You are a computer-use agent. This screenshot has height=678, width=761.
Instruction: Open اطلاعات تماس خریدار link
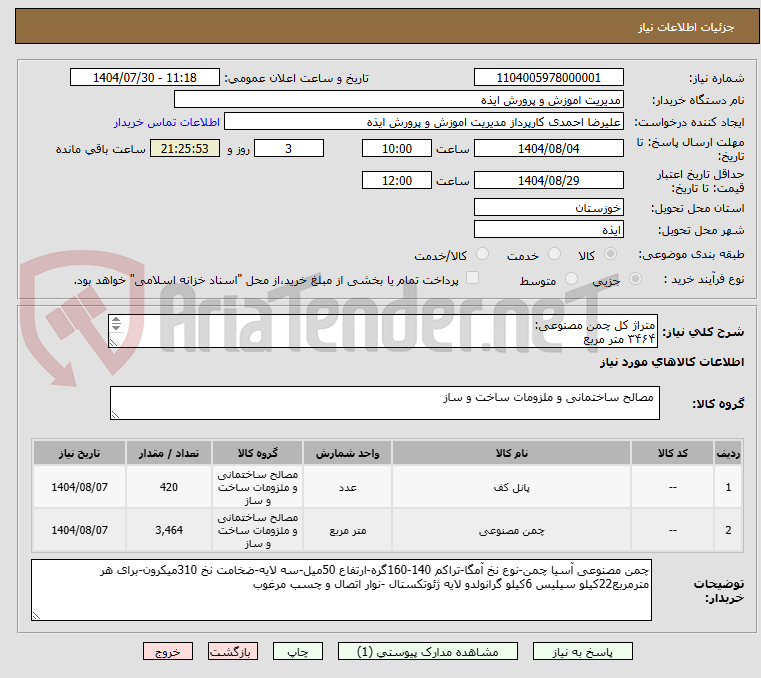tap(166, 122)
